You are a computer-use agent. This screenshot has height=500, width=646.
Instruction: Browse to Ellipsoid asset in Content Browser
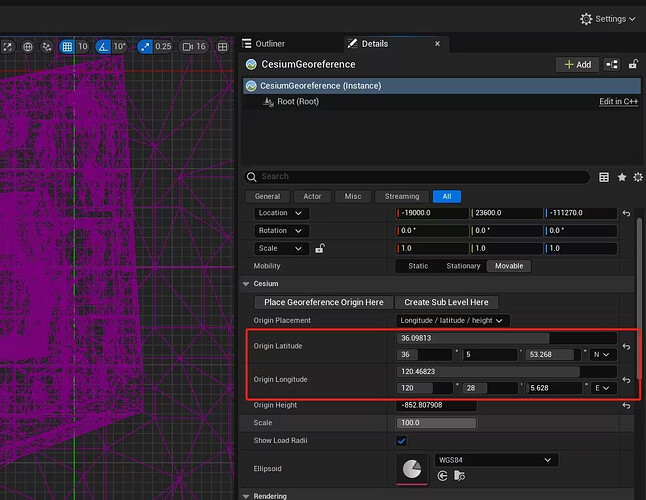tap(461, 478)
